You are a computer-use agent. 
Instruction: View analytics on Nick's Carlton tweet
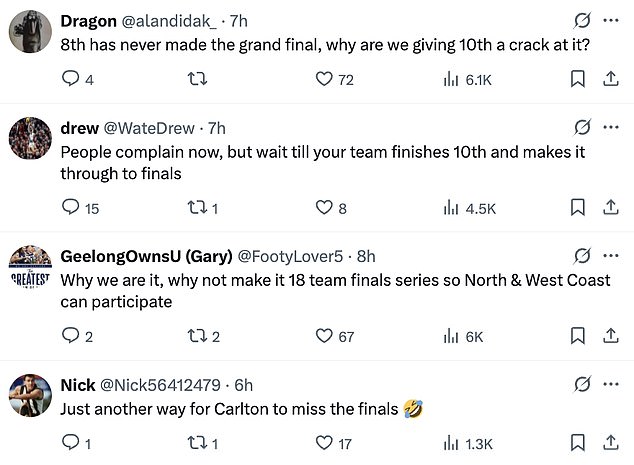point(450,441)
